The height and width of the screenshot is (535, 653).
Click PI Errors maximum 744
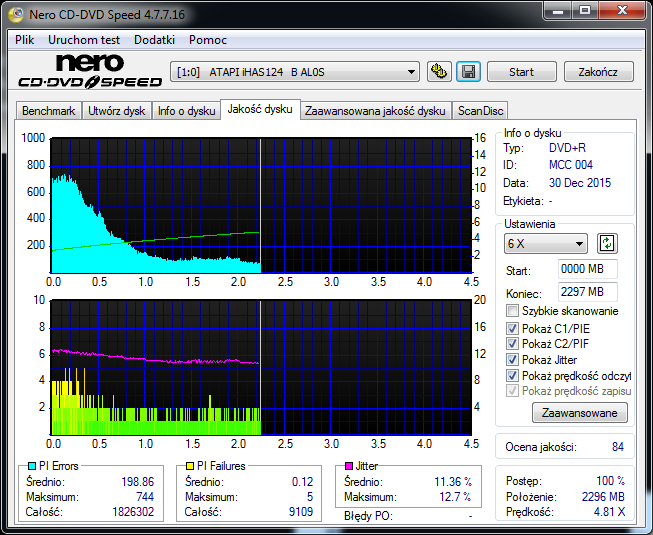tap(145, 497)
